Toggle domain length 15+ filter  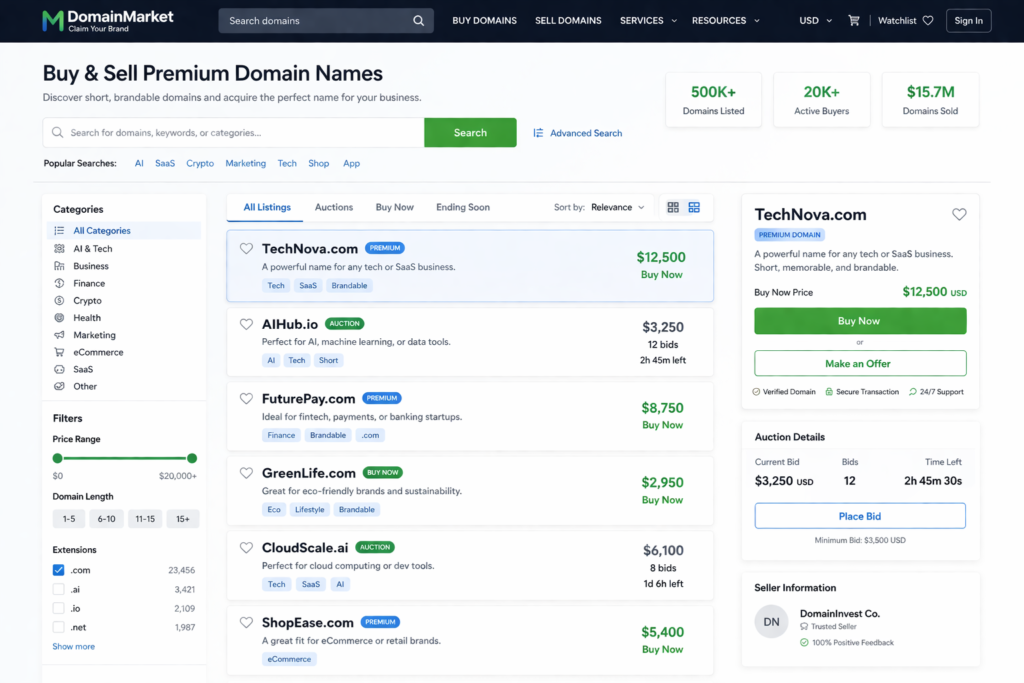183,518
